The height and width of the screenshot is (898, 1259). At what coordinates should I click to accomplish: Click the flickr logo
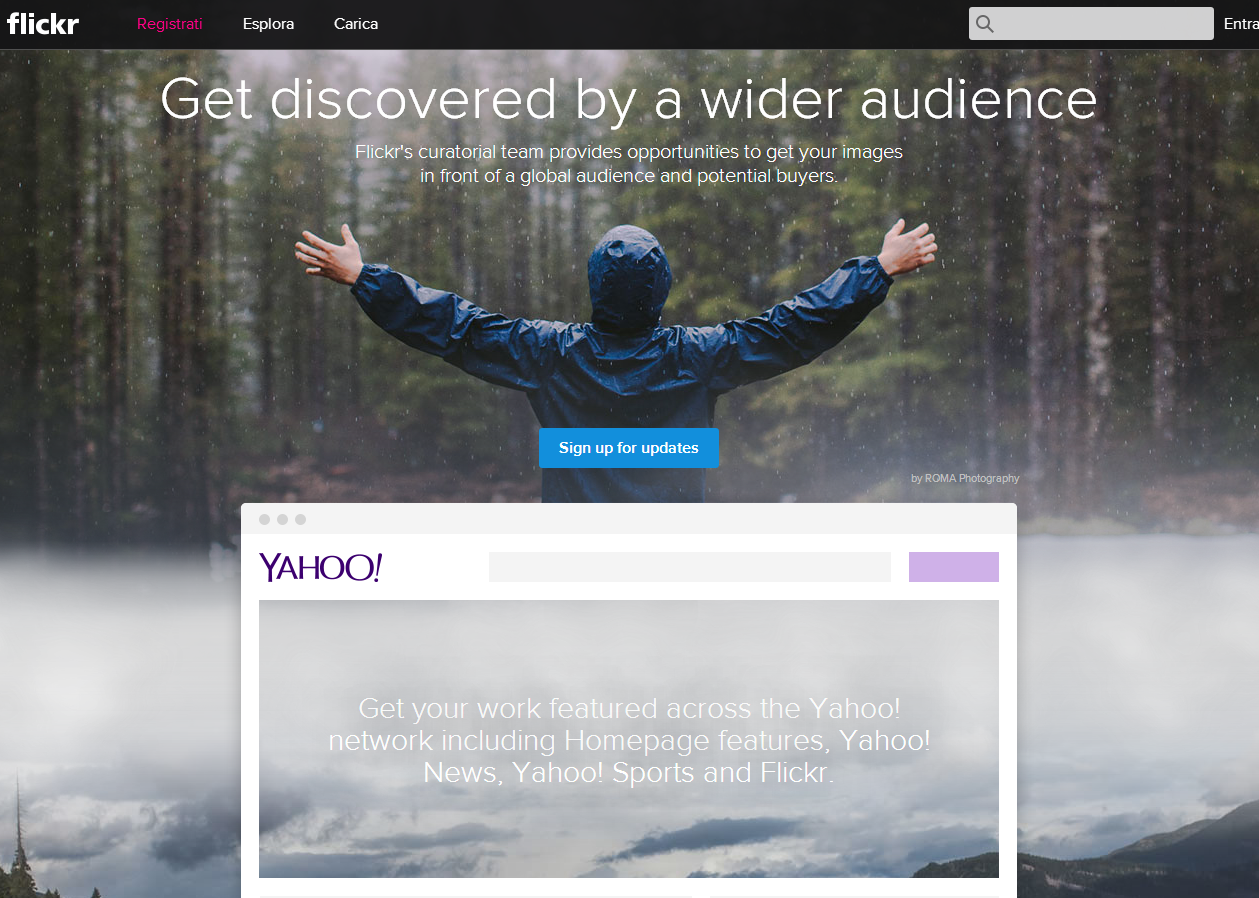pos(42,23)
